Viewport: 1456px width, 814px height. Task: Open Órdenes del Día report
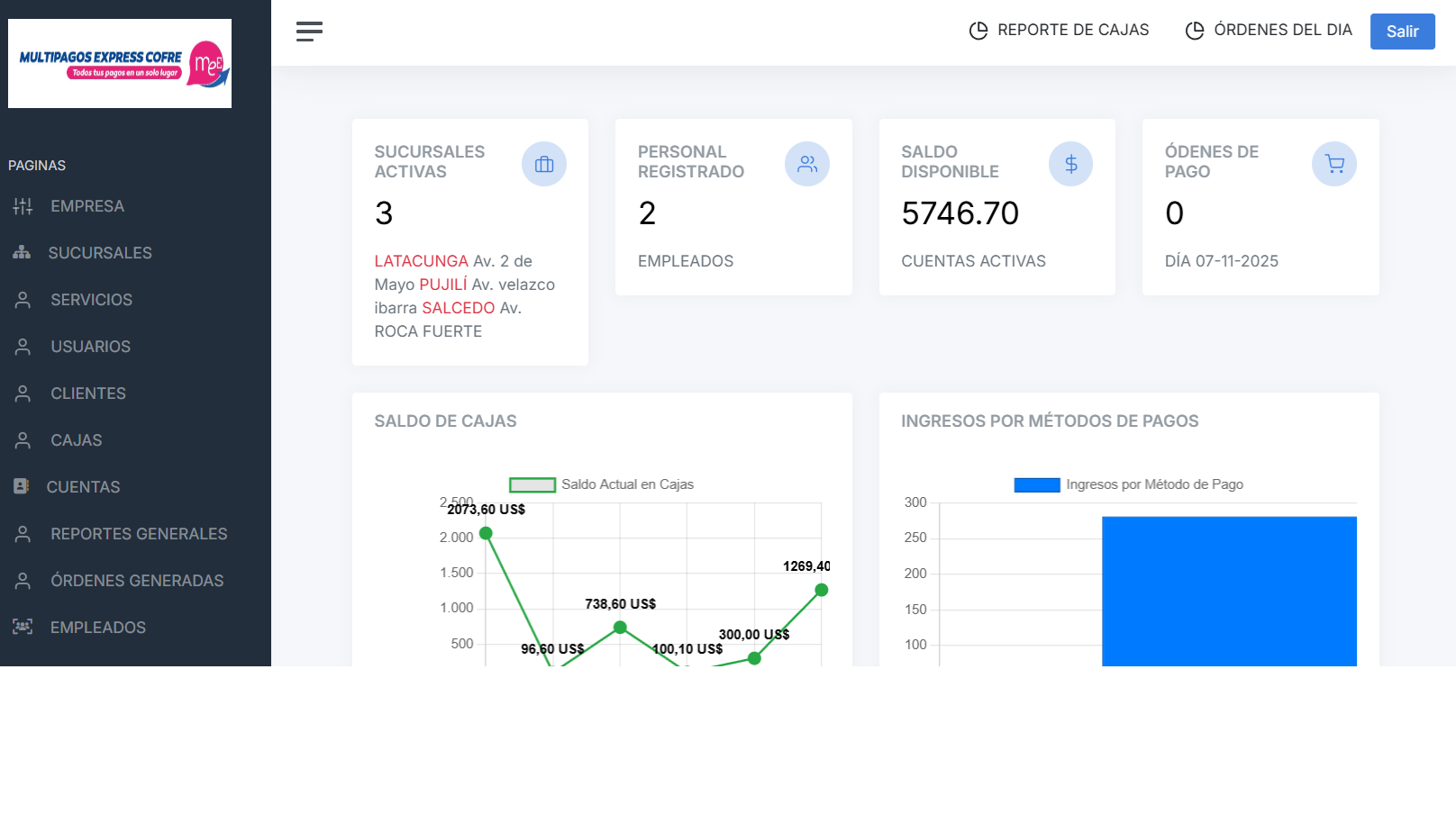click(1269, 31)
